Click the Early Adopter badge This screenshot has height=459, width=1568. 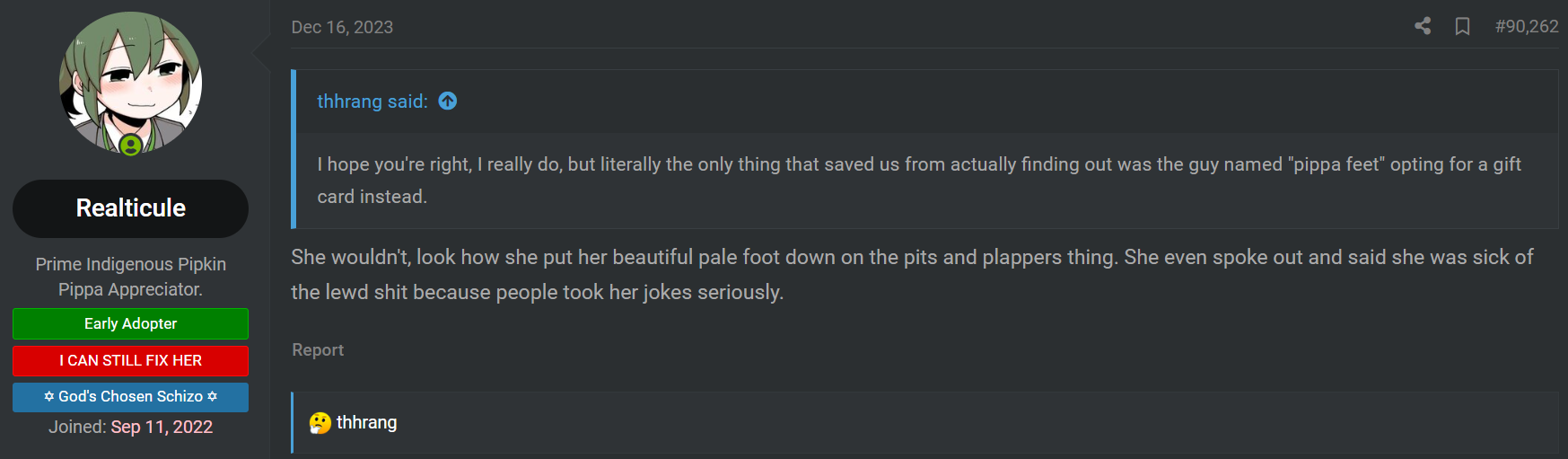130,323
